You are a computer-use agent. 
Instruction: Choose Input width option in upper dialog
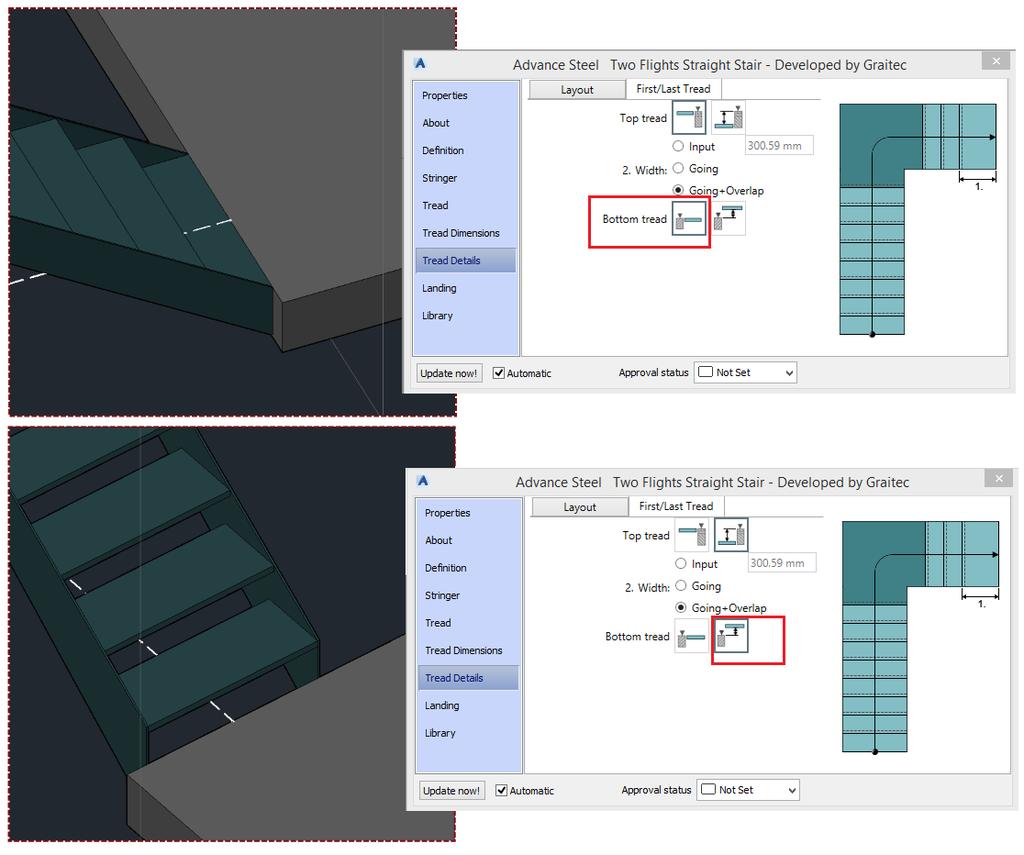(x=678, y=146)
